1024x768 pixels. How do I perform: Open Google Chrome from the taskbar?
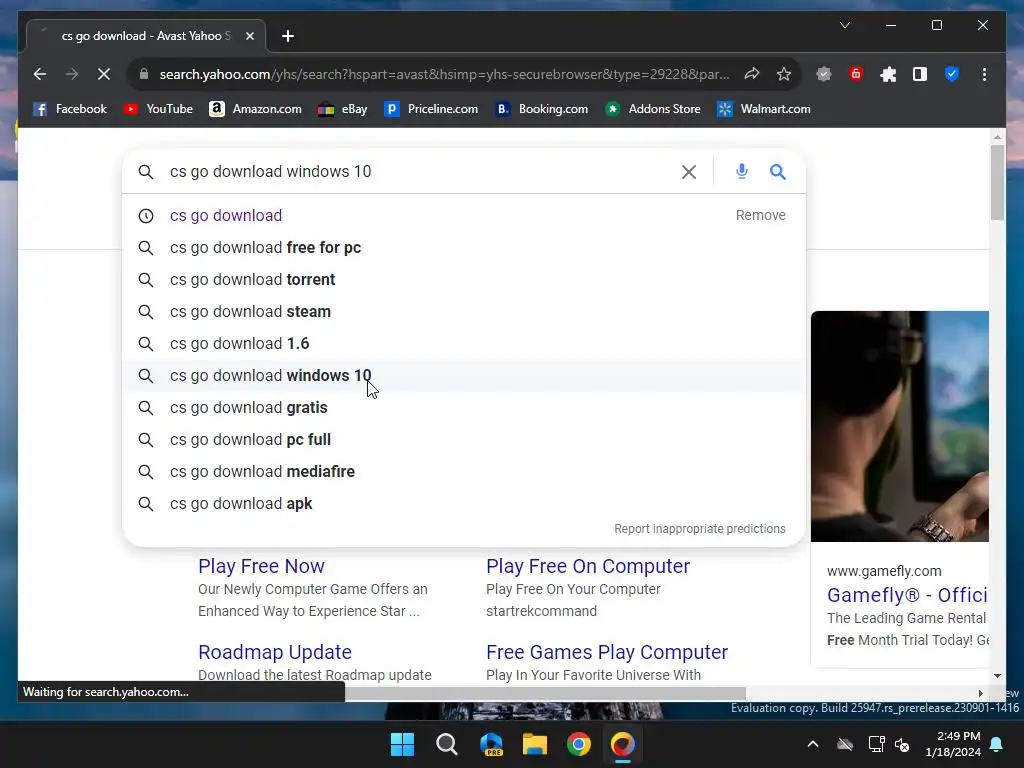(579, 744)
